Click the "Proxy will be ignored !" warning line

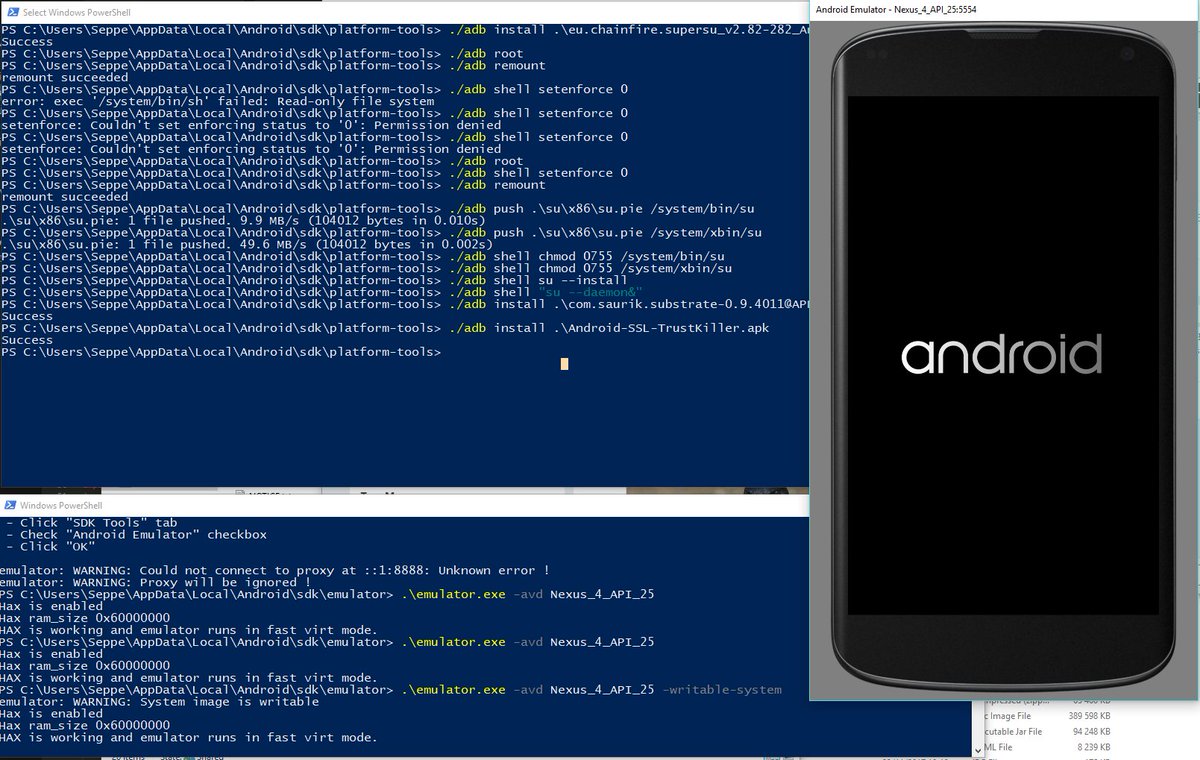pos(155,582)
